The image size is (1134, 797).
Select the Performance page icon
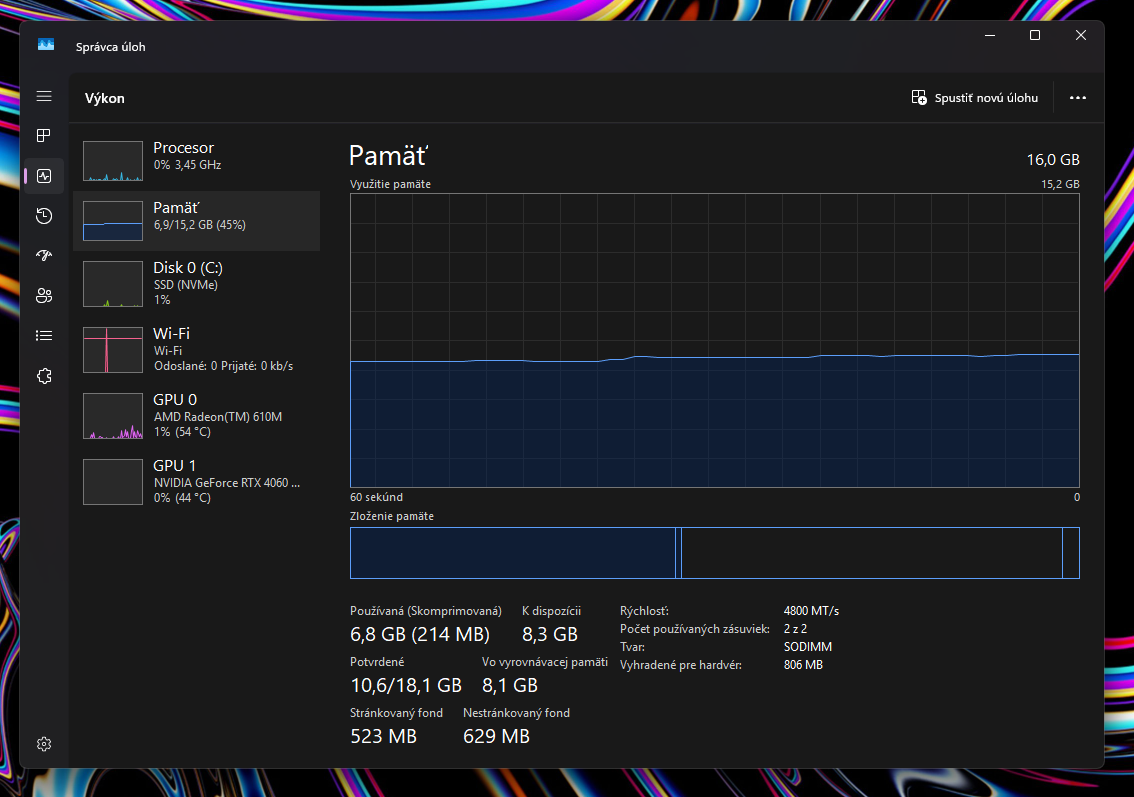point(44,176)
